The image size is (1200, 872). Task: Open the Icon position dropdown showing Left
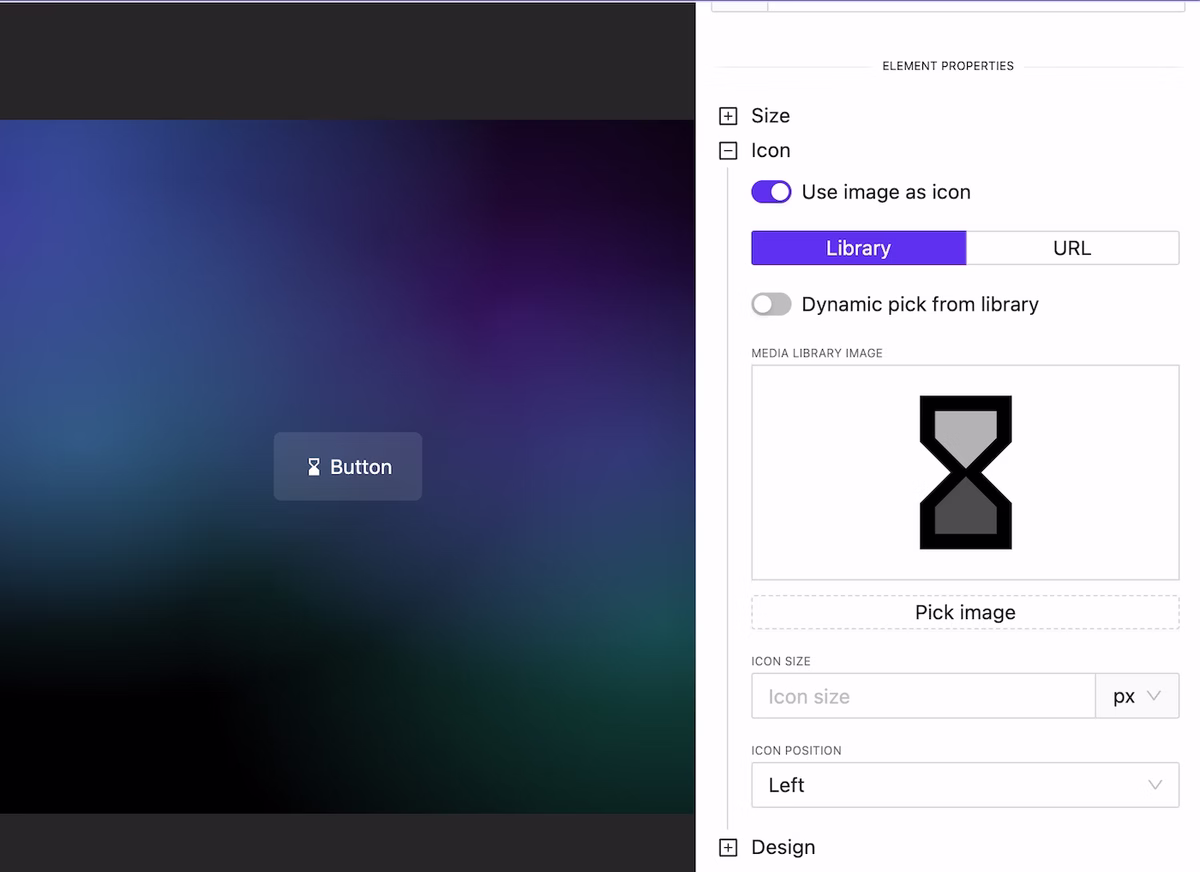(x=964, y=785)
